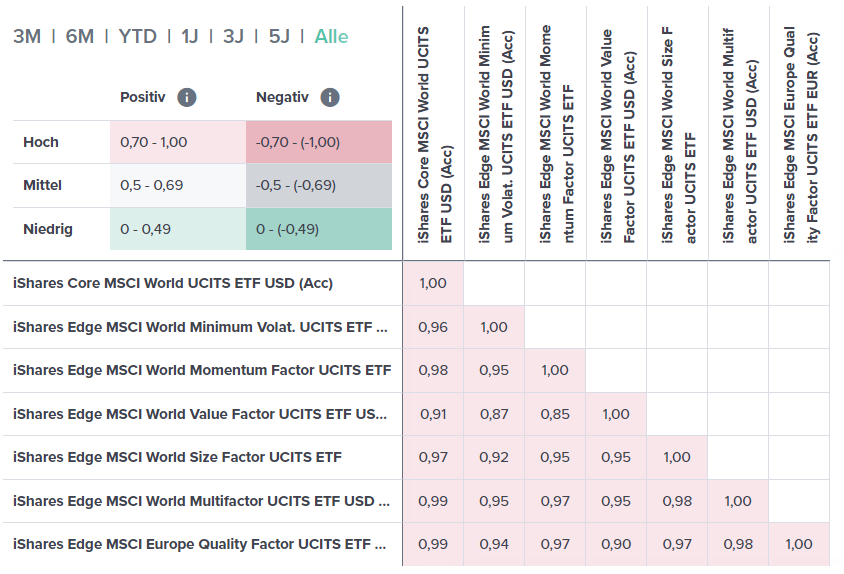Open iShares Edge MSCI World Multifactor row

coord(201,501)
